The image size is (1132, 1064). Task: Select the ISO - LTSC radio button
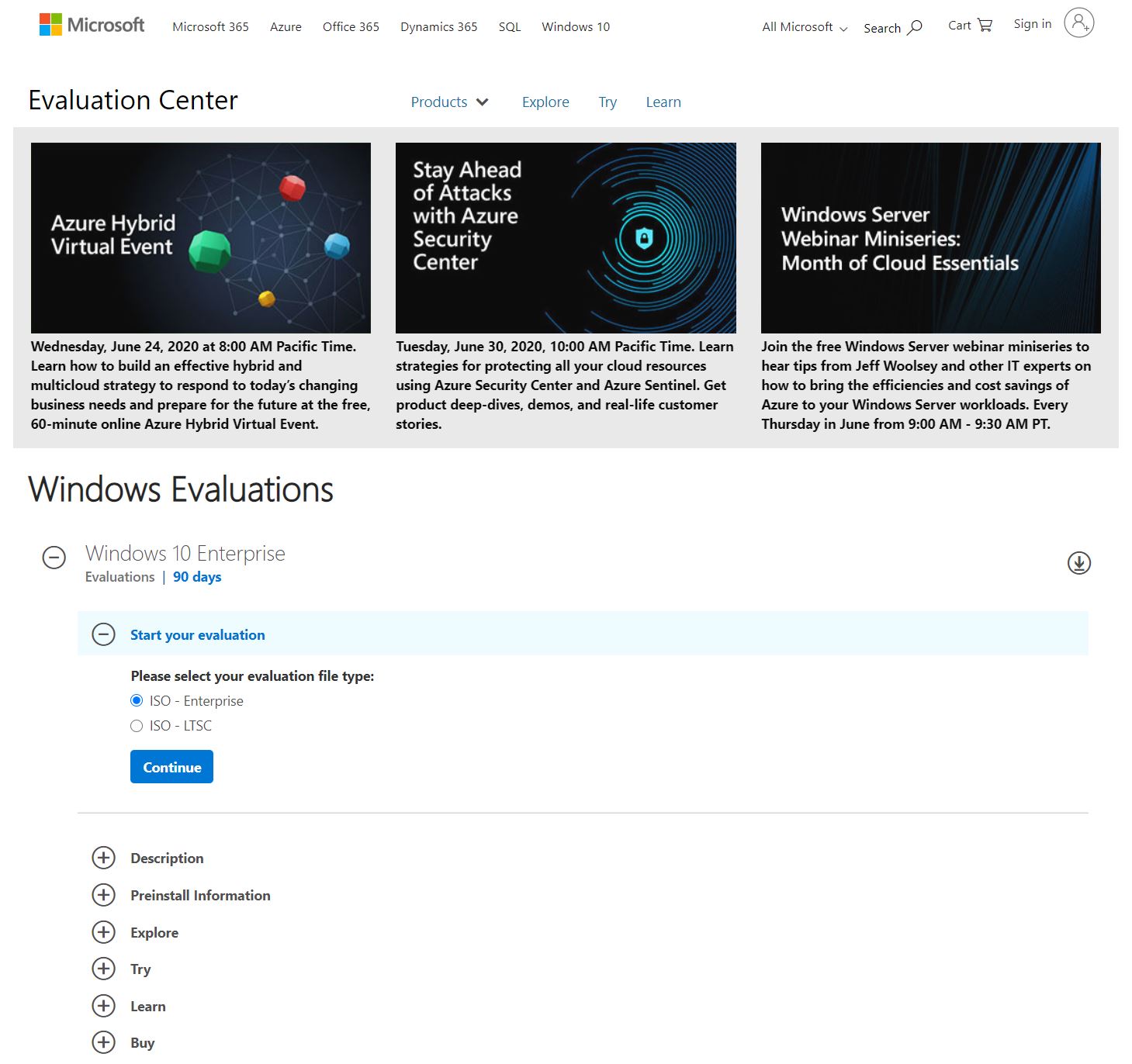tap(137, 726)
